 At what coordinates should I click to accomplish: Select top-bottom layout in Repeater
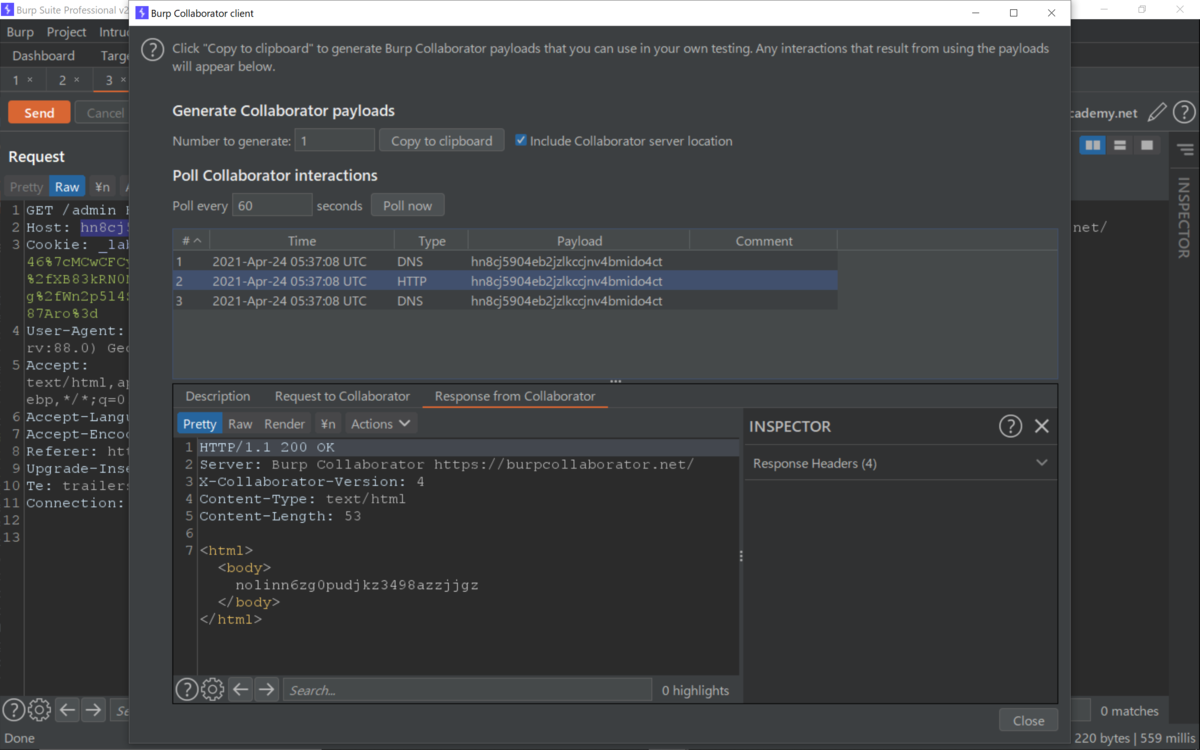click(1120, 146)
